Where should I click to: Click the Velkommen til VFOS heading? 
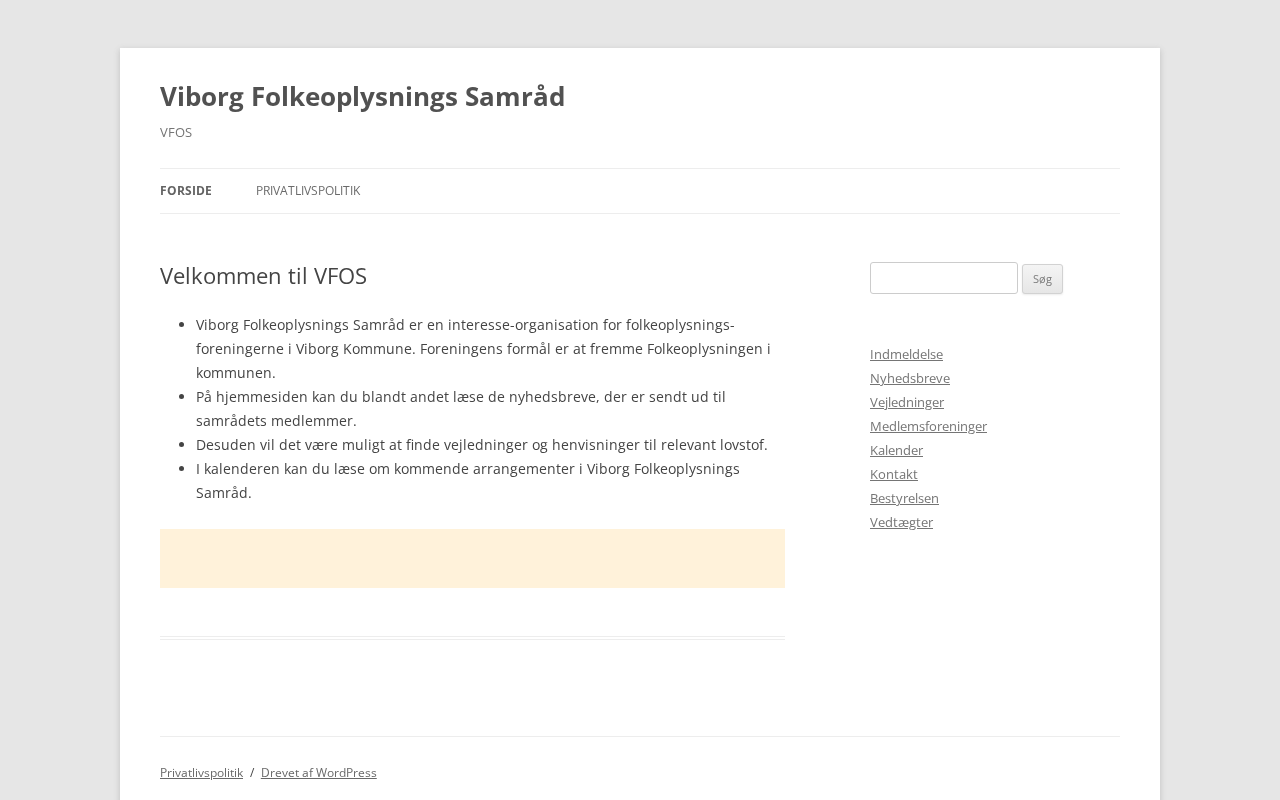tap(263, 276)
